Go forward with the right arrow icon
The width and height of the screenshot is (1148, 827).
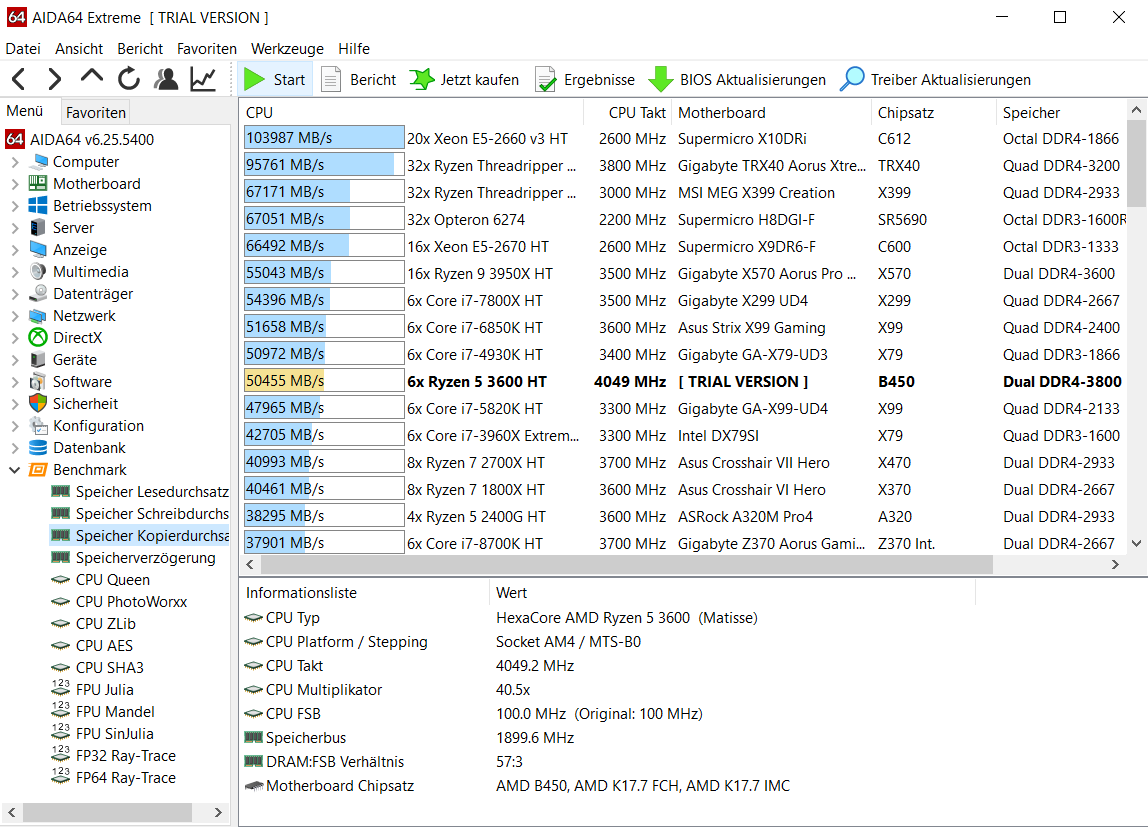click(55, 79)
